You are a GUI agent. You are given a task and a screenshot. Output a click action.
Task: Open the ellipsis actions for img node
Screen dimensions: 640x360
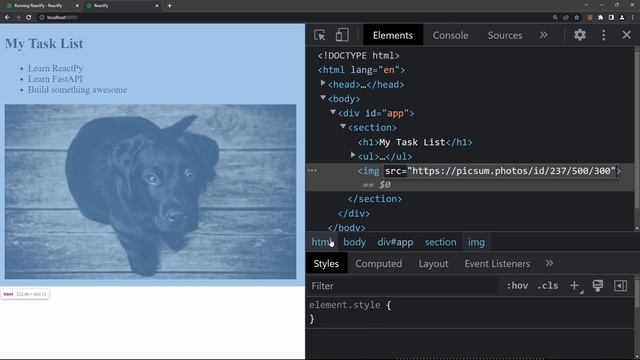pyautogui.click(x=312, y=171)
